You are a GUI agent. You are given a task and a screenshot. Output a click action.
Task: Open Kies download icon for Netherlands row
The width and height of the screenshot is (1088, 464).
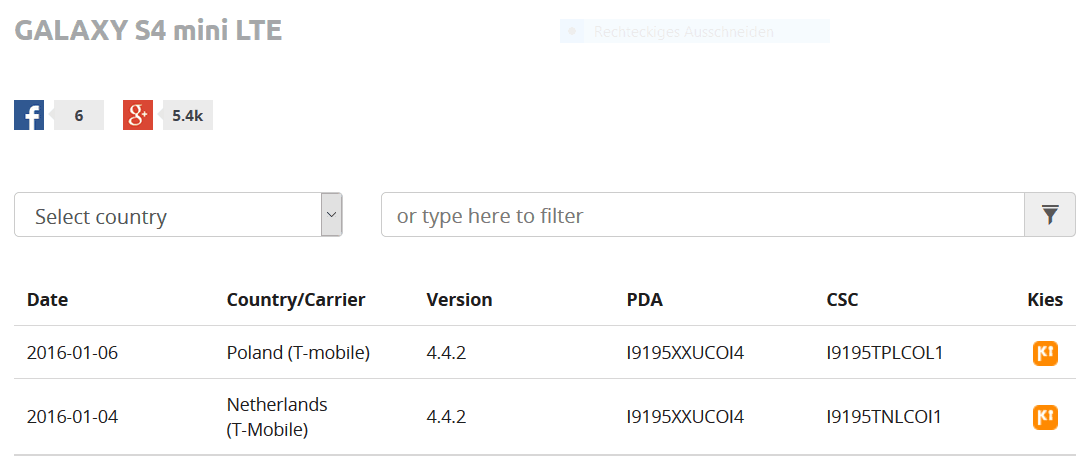(1045, 417)
